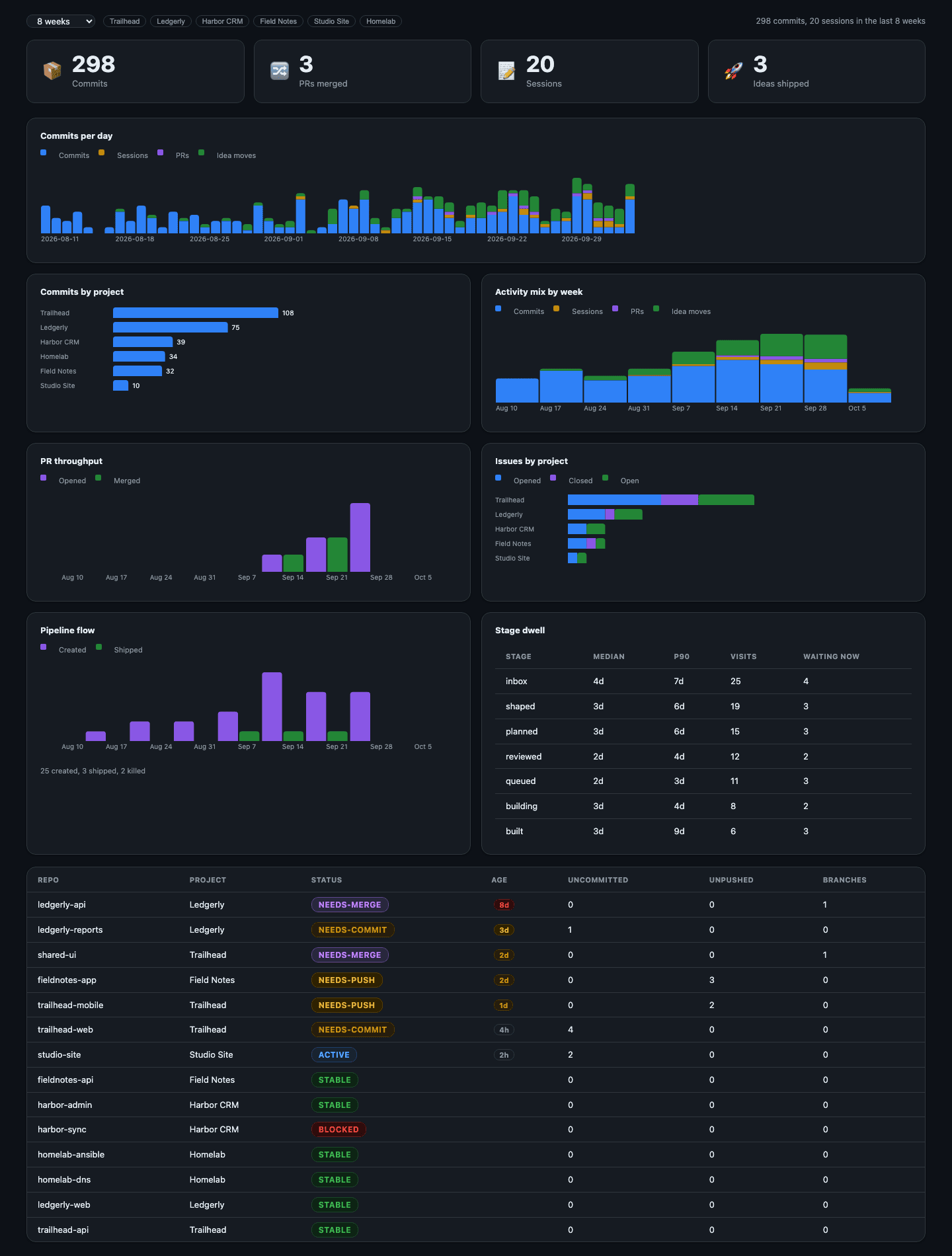The height and width of the screenshot is (1256, 952).
Task: Toggle the Studio Site filter chip
Action: tap(331, 21)
